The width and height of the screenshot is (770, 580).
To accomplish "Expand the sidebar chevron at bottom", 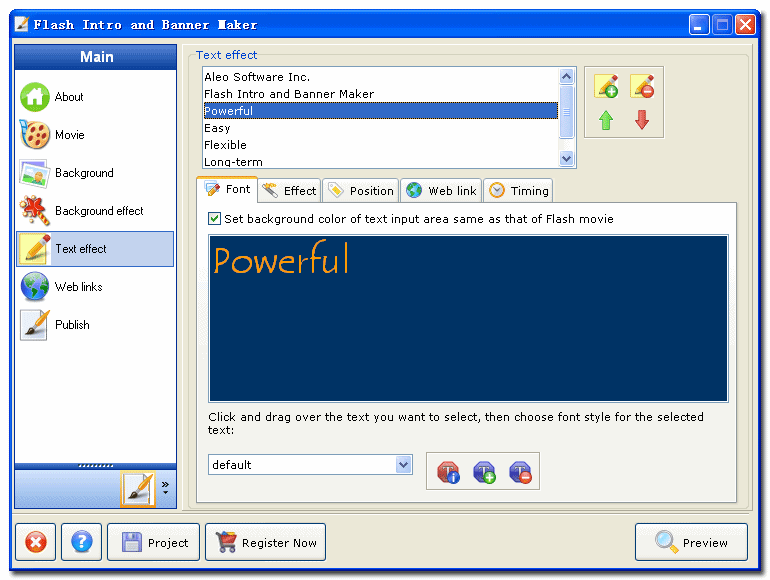I will pos(165,487).
